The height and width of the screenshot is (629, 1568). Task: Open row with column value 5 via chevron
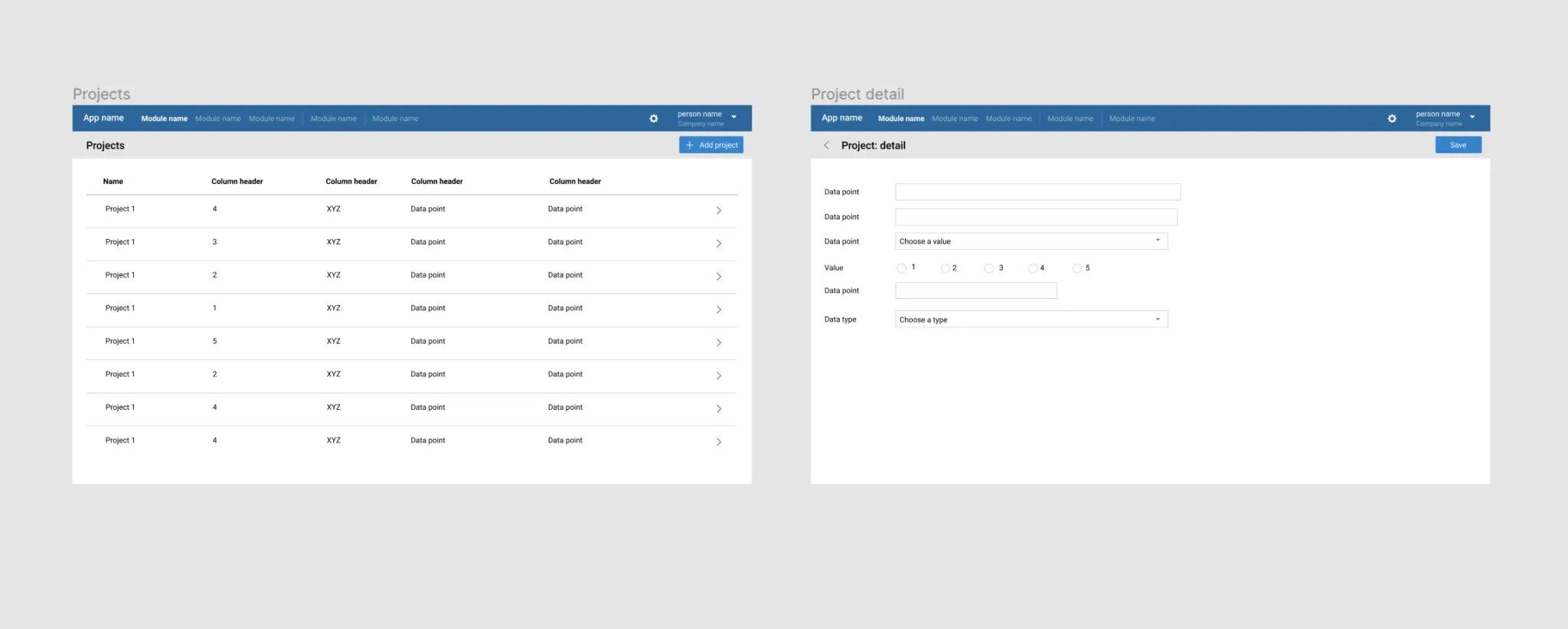point(719,342)
